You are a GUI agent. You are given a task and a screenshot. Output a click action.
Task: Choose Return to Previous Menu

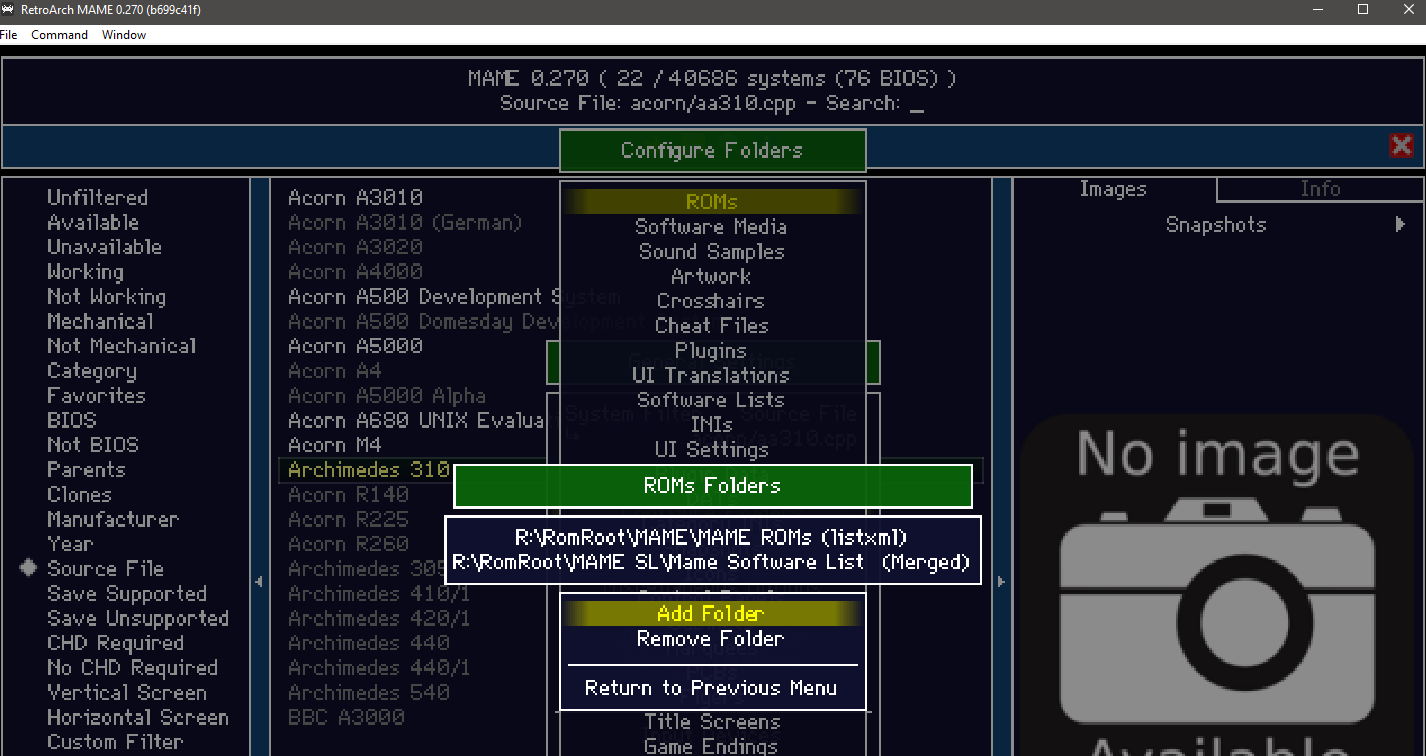[x=711, y=688]
